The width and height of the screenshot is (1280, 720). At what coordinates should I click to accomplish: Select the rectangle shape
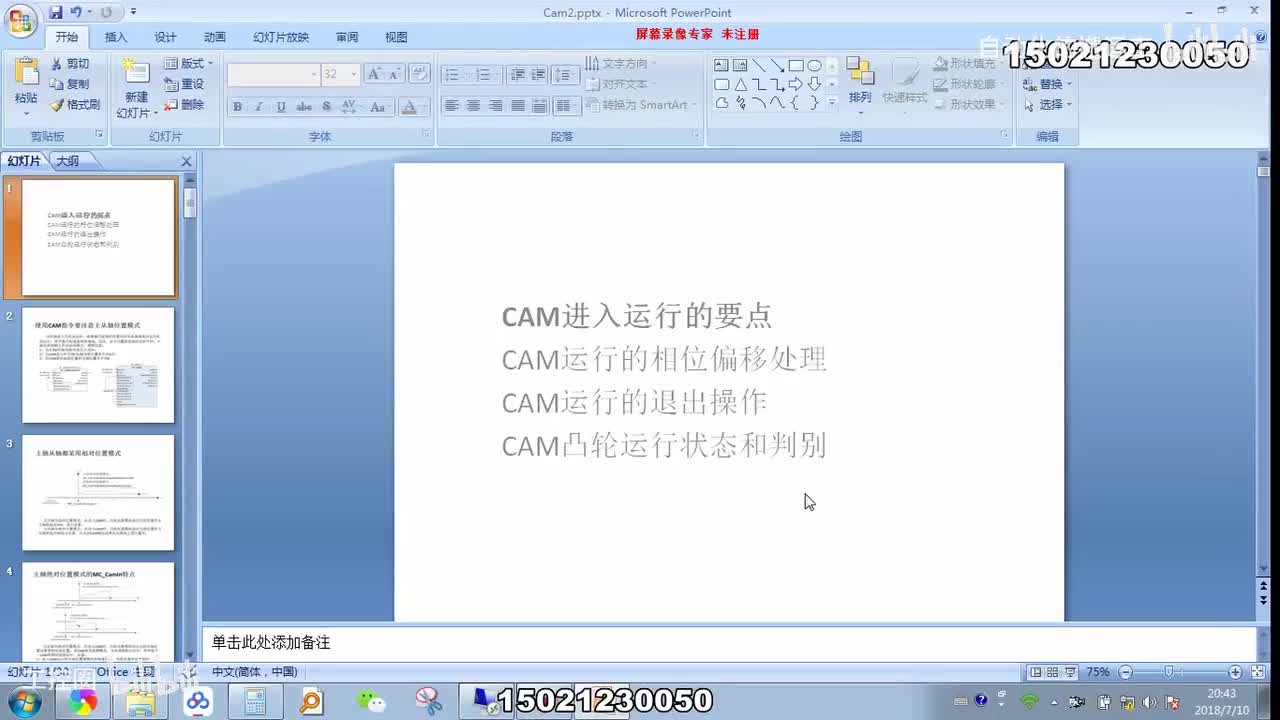point(797,66)
